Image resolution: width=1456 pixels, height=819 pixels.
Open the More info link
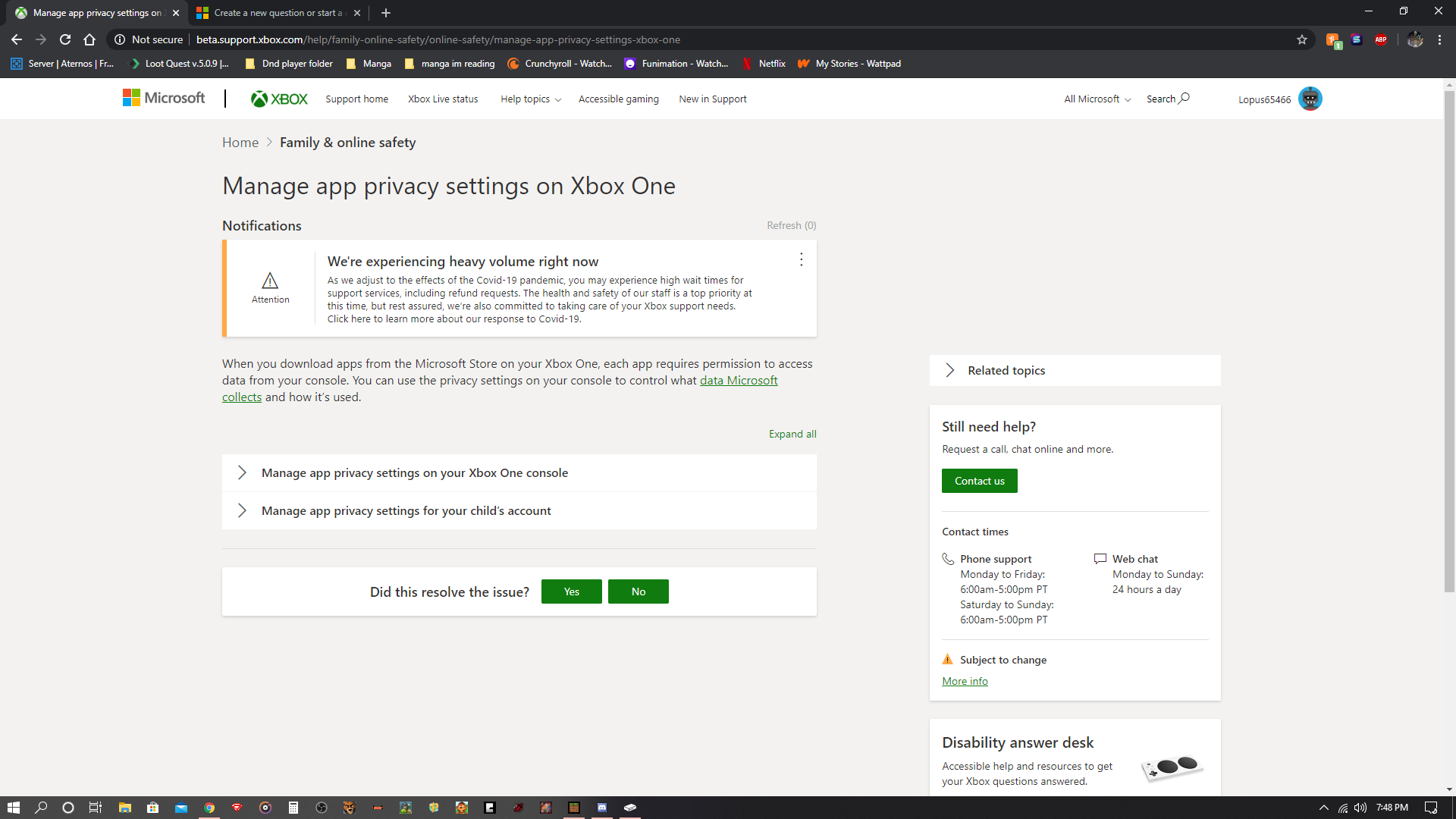[x=965, y=682]
